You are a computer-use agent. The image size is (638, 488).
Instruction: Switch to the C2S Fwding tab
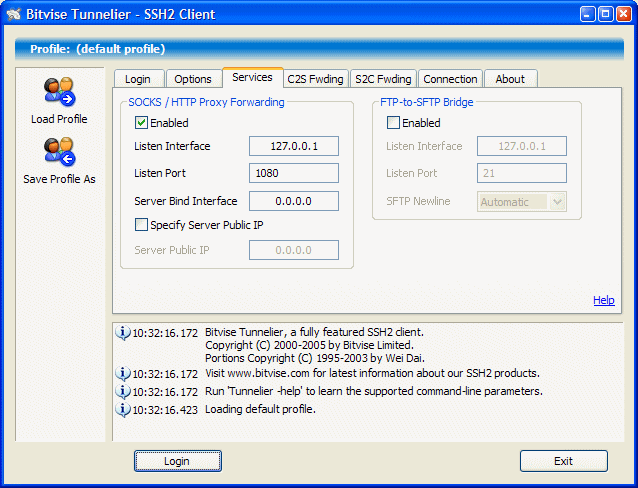[315, 79]
